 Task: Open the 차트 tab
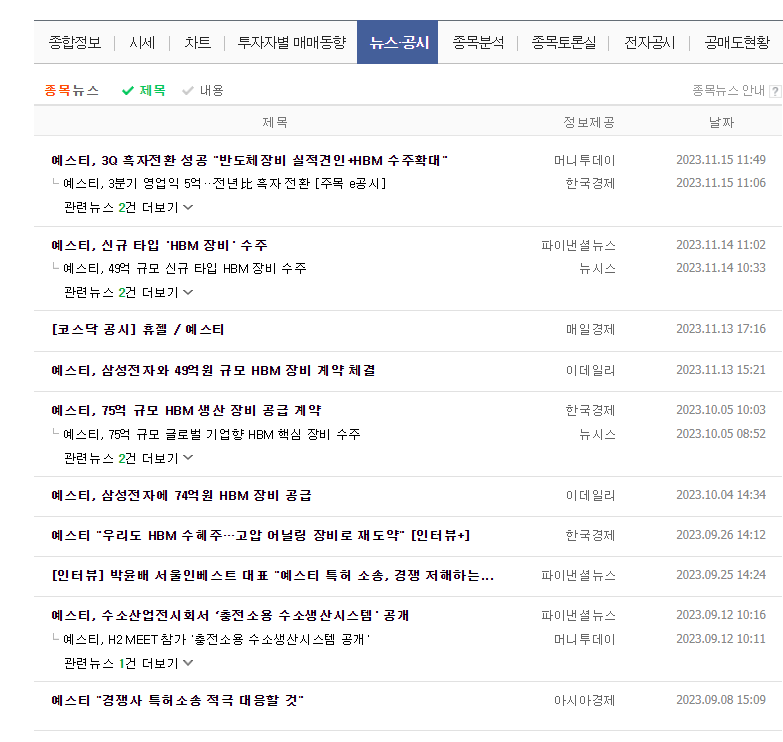pyautogui.click(x=198, y=42)
